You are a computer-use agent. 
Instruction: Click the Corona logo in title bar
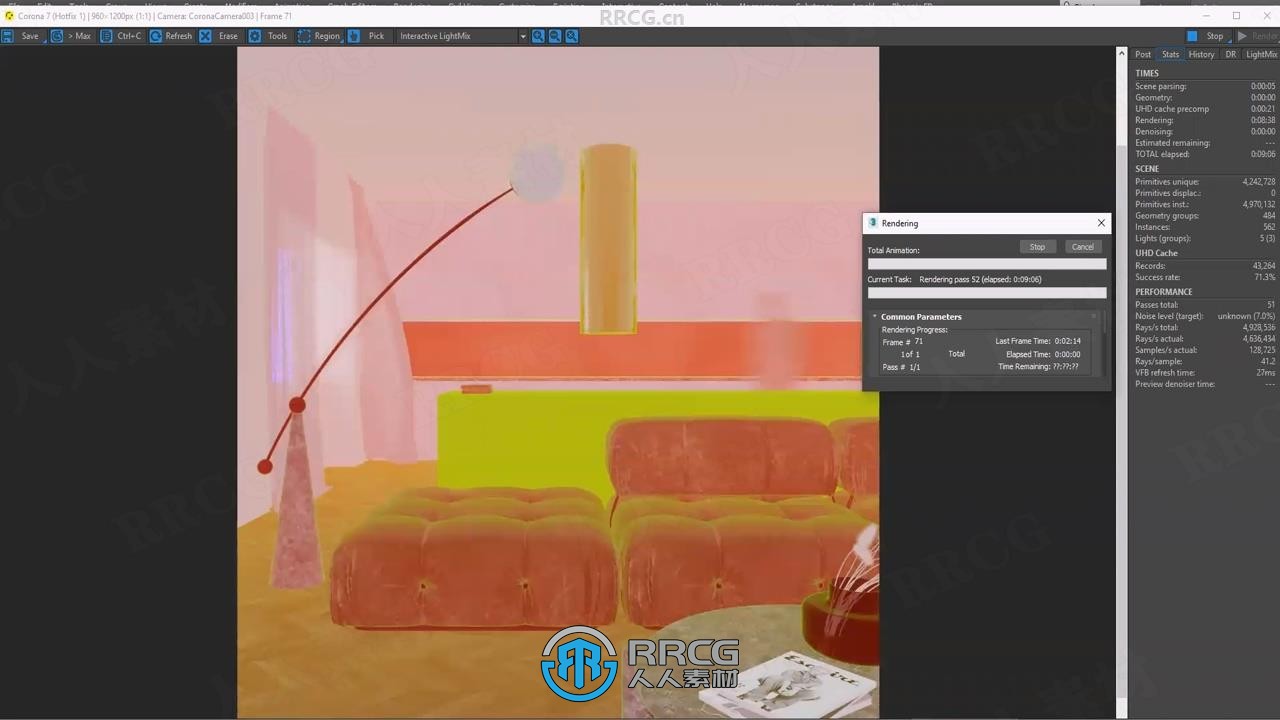pyautogui.click(x=9, y=16)
